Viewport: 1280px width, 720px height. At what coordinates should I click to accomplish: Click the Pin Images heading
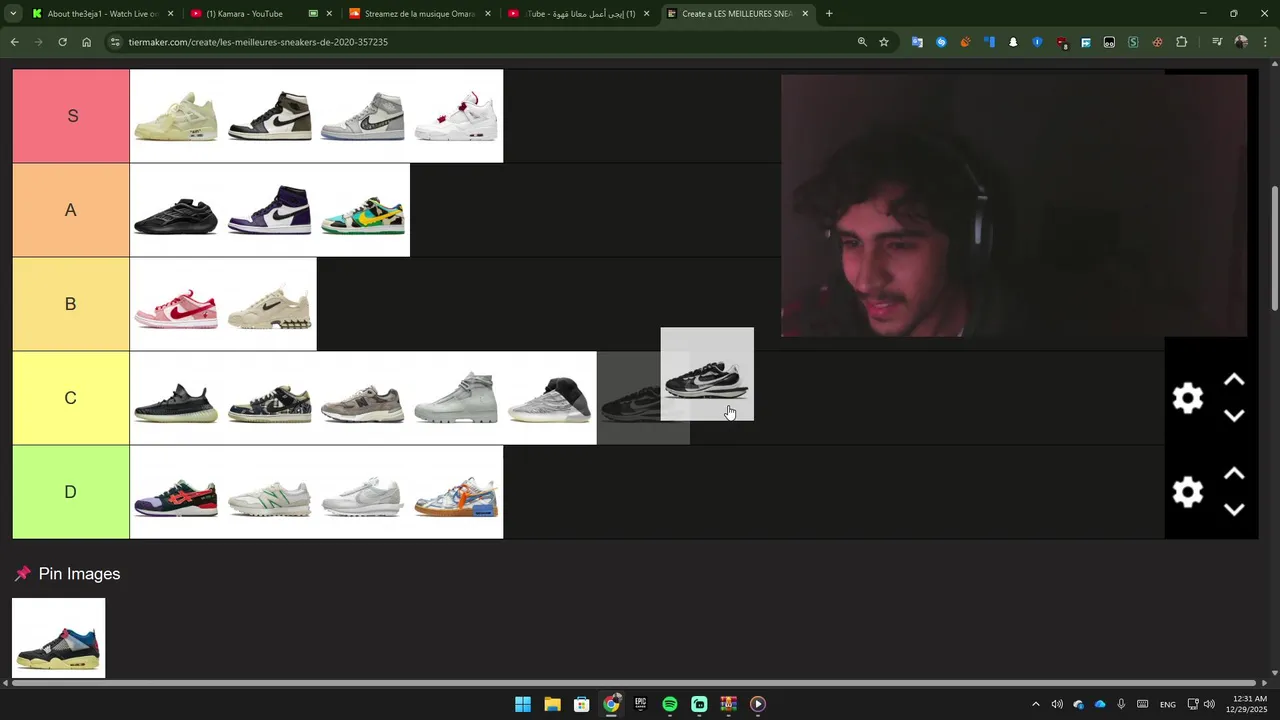click(x=79, y=574)
